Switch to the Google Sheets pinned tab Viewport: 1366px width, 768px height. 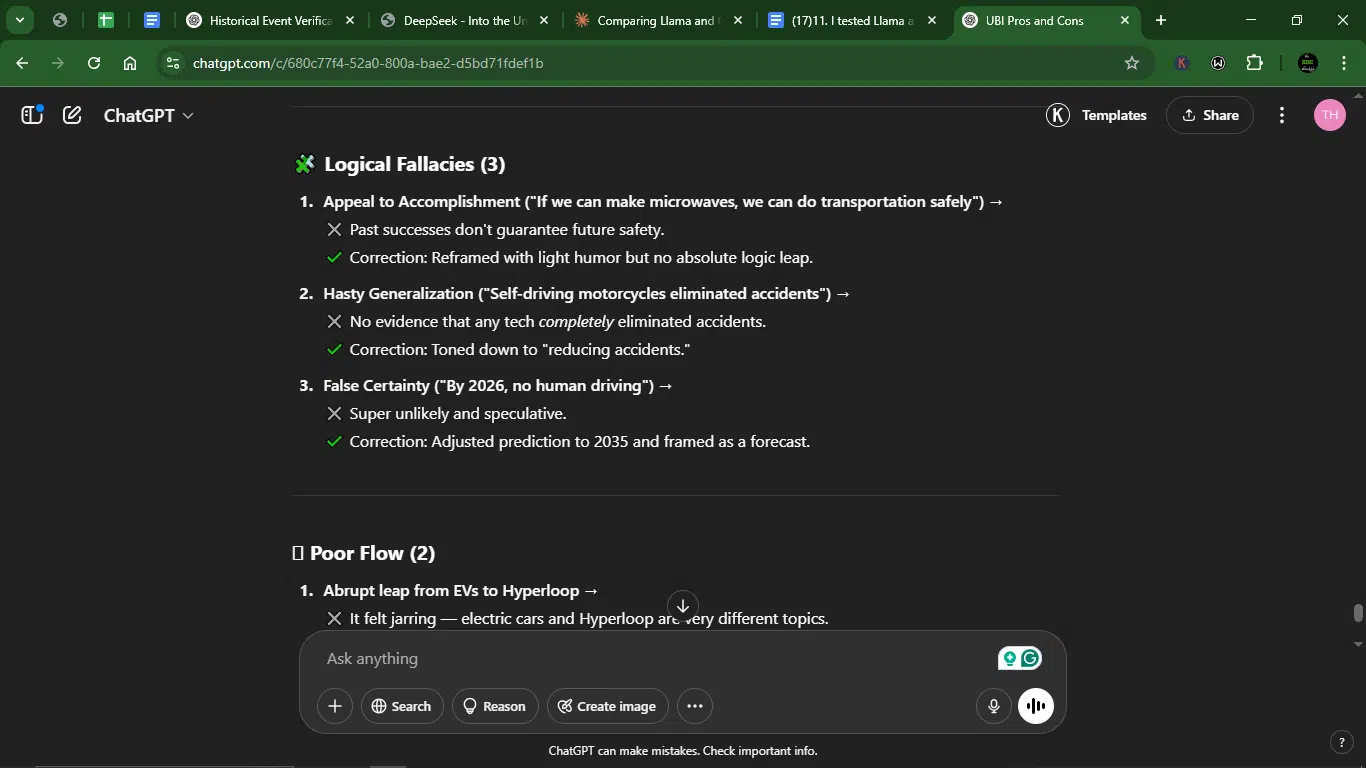pos(106,20)
